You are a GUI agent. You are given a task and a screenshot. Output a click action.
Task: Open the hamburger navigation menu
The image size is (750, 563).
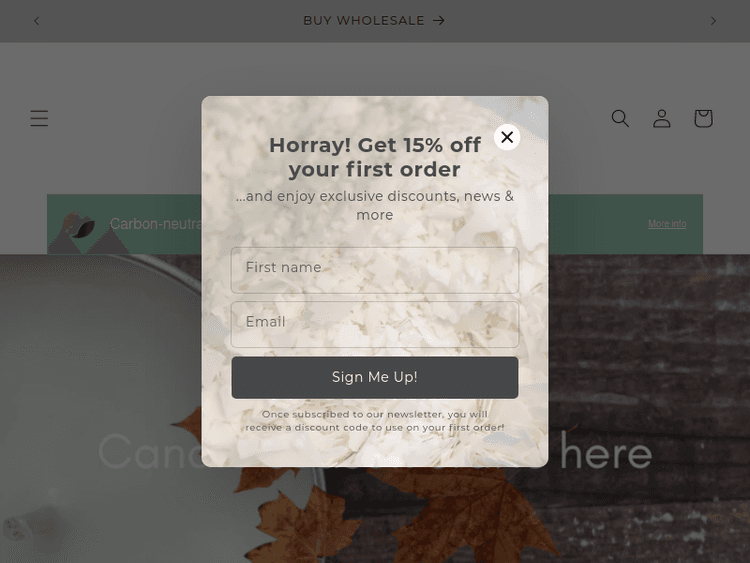pos(39,118)
